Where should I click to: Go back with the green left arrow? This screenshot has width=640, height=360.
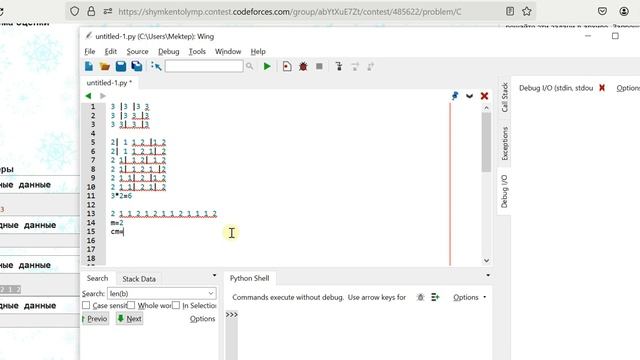coord(88,96)
